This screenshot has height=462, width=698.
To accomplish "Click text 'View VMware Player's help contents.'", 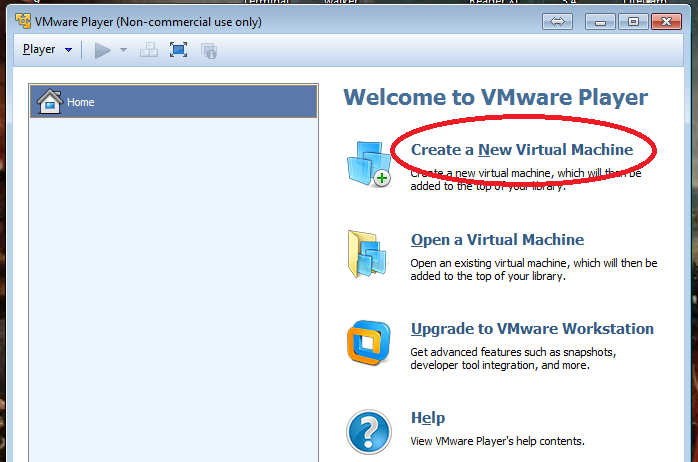I will [497, 441].
